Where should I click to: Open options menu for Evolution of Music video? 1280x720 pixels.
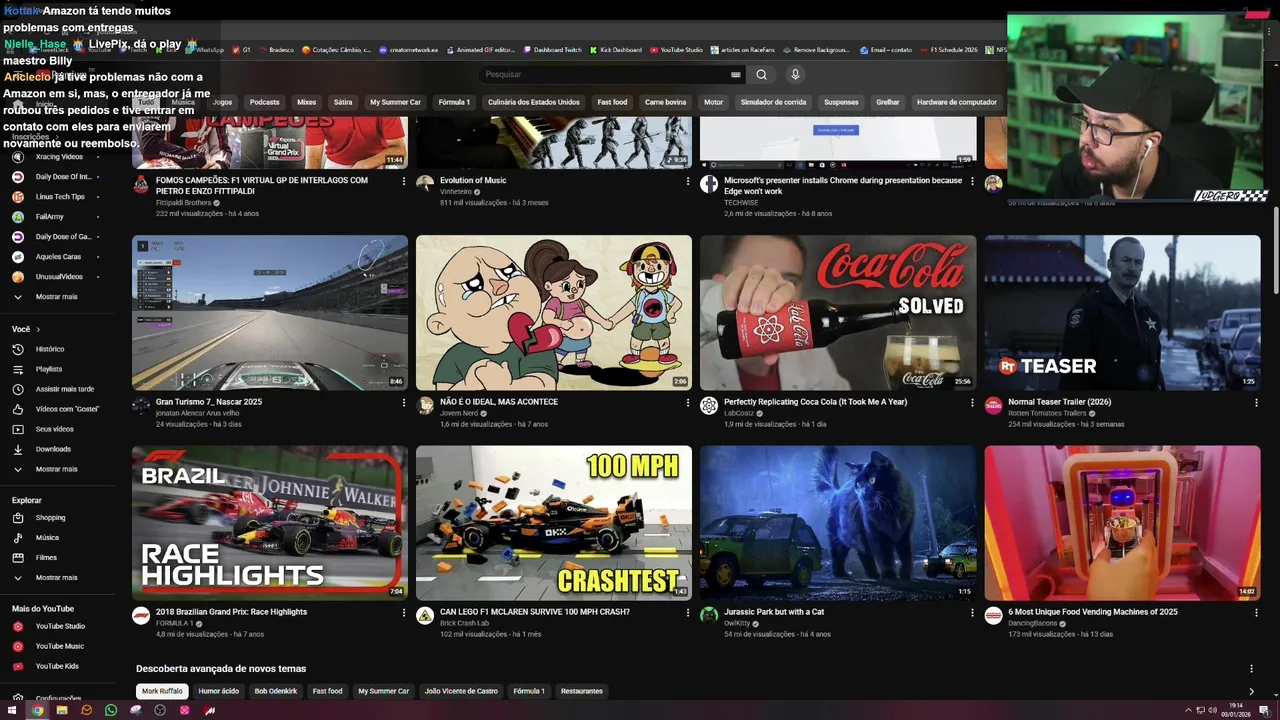tap(688, 182)
